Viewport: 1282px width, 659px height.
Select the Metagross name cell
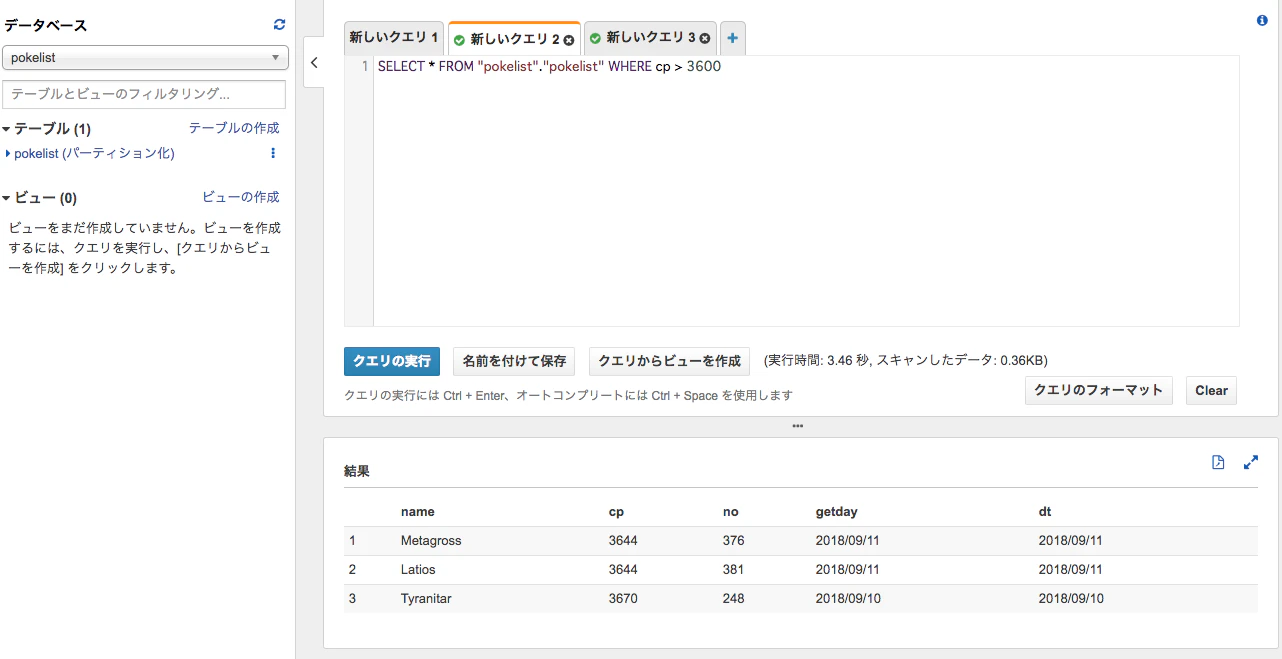click(431, 541)
